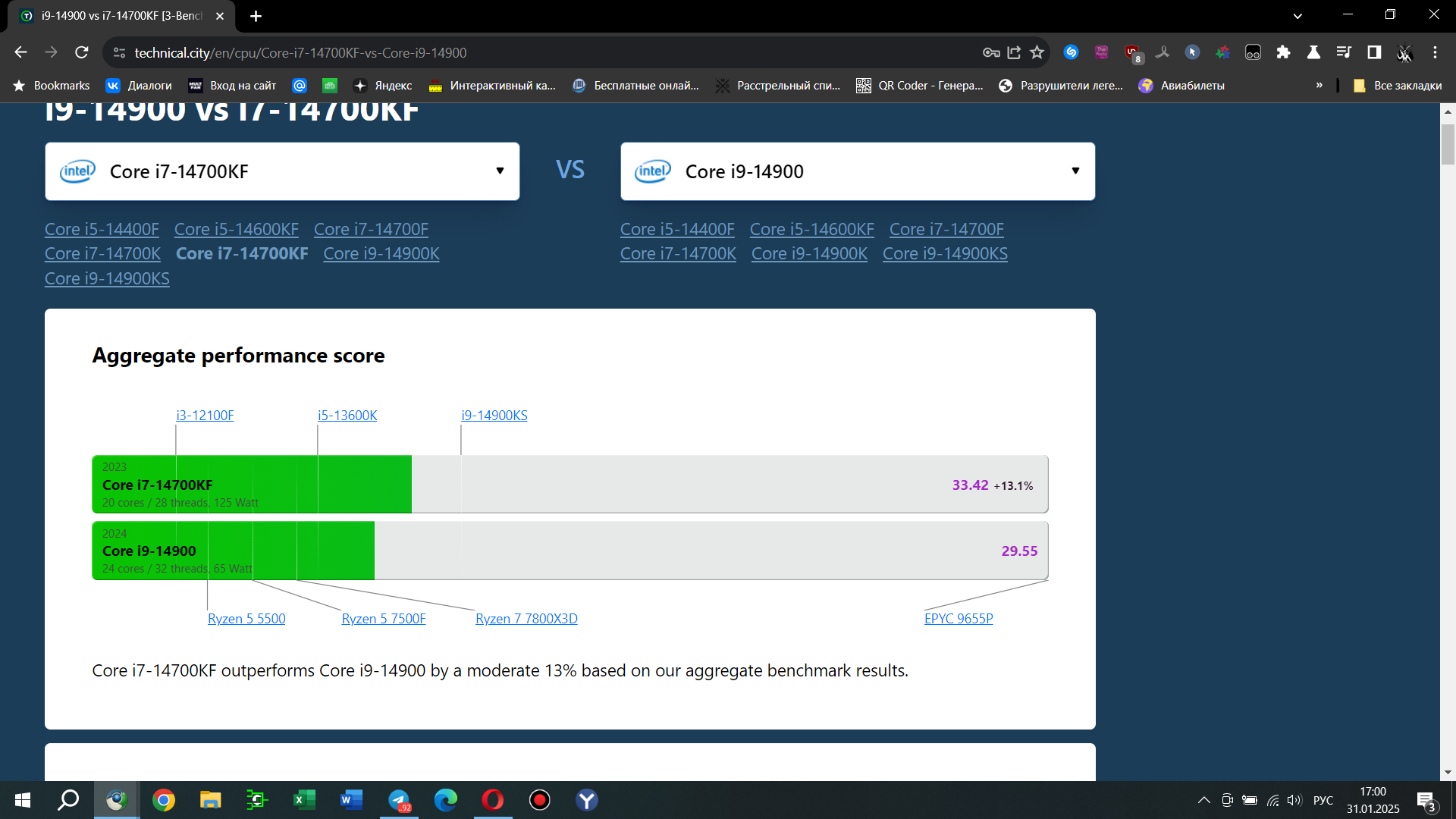Toggle the browser side panel icon
Viewport: 1456px width, 819px height.
point(1374,52)
